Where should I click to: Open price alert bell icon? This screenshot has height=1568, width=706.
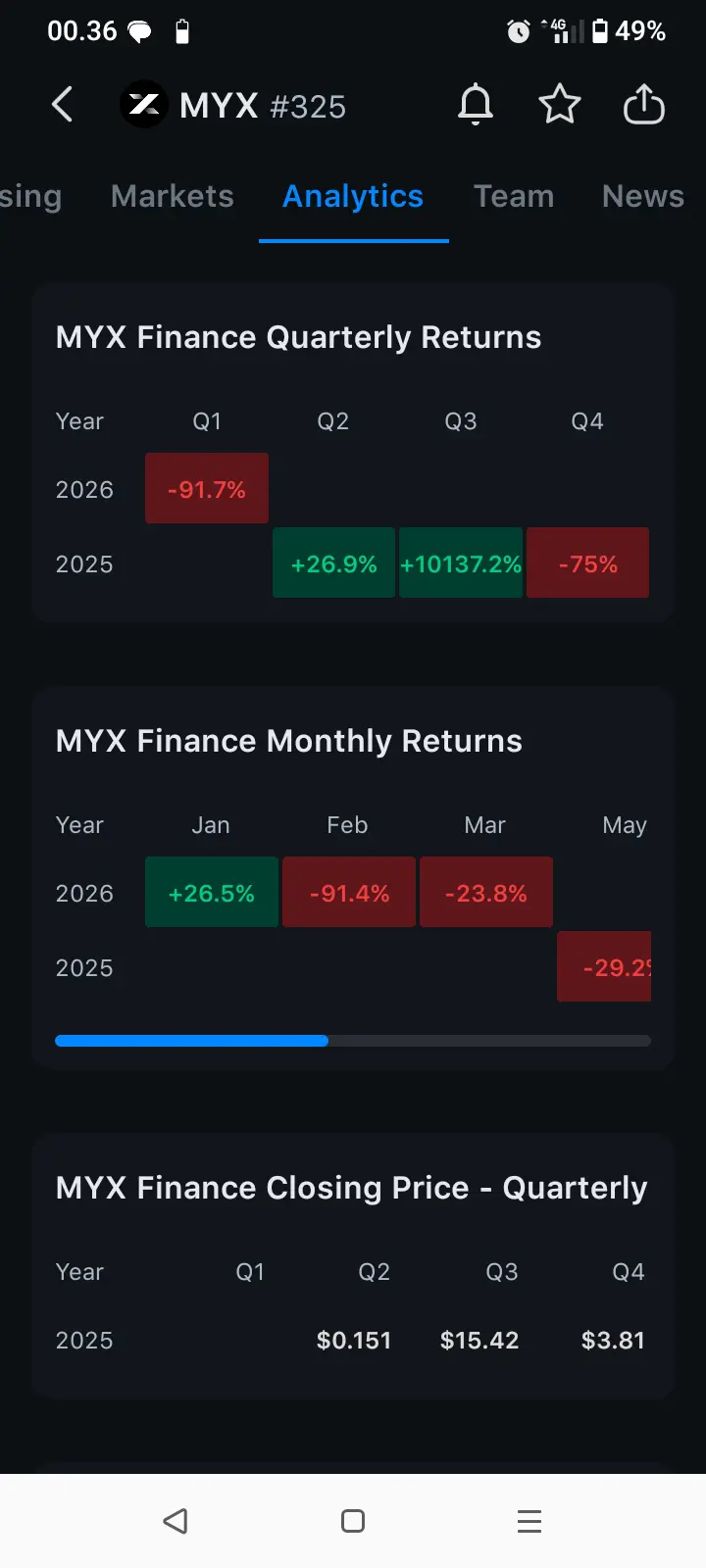click(476, 105)
